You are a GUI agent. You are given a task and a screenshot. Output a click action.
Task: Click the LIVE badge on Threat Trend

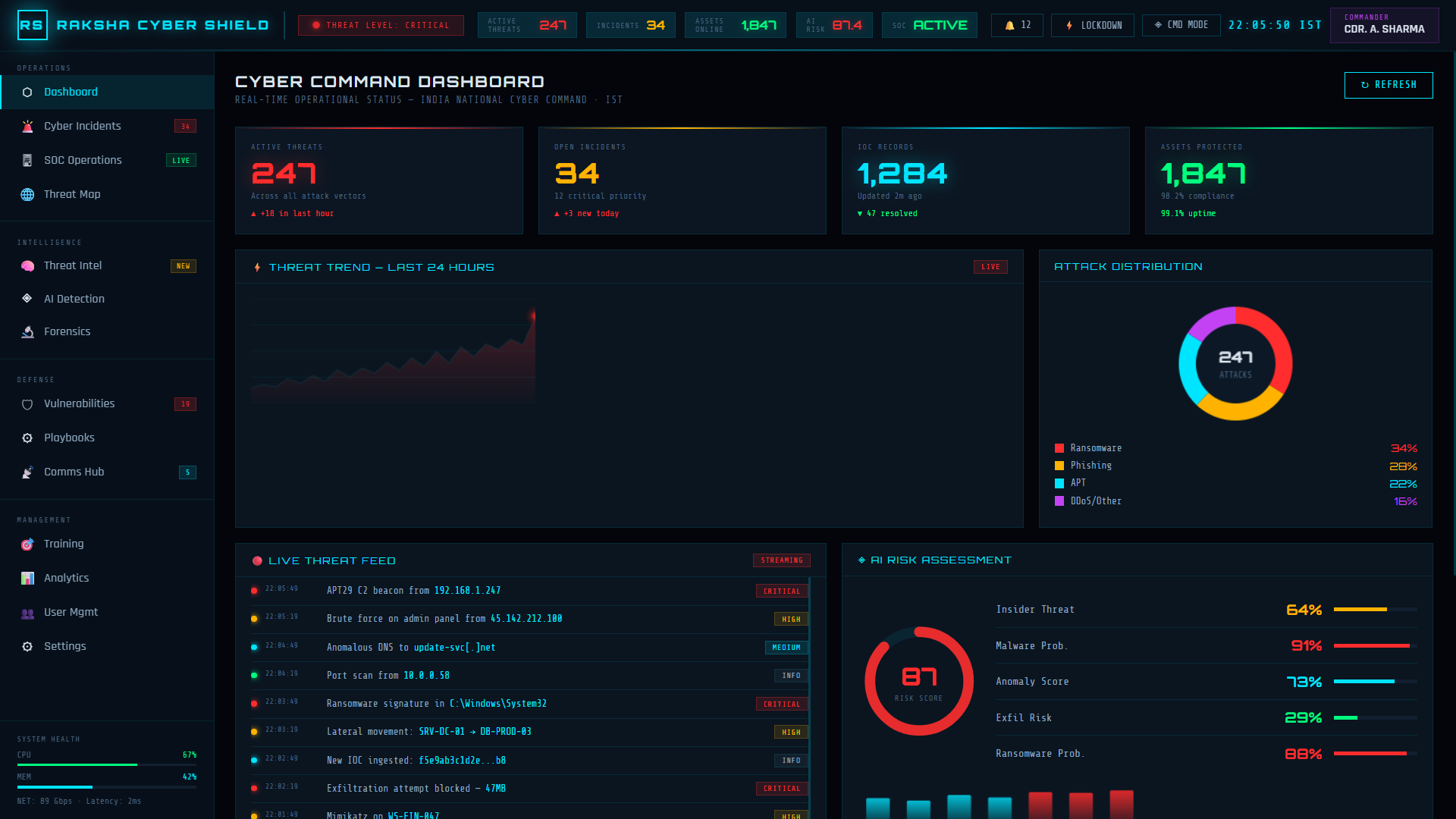point(990,267)
